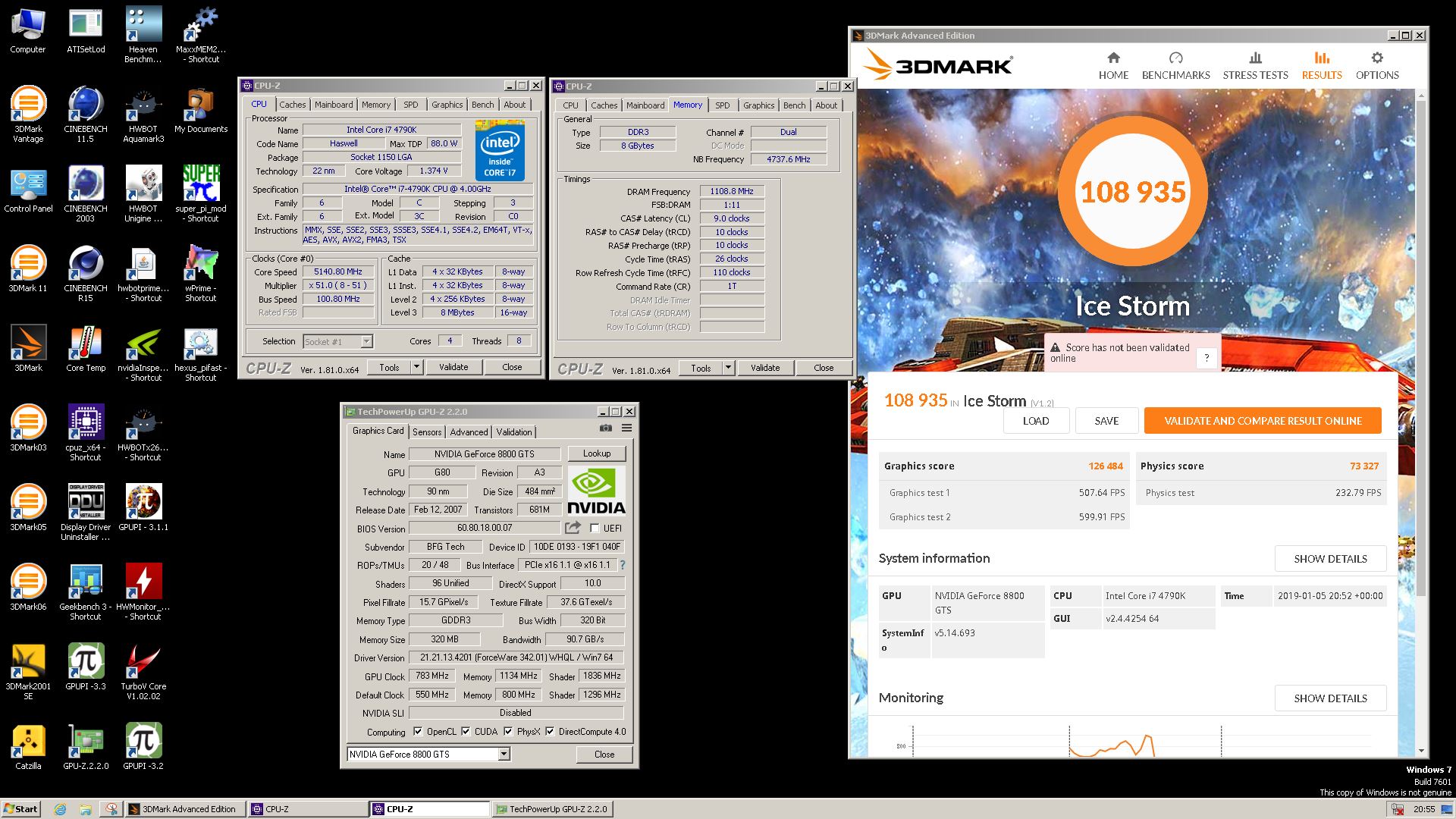Launch the wPrime shortcut icon
The image size is (1456, 819).
coord(201,273)
